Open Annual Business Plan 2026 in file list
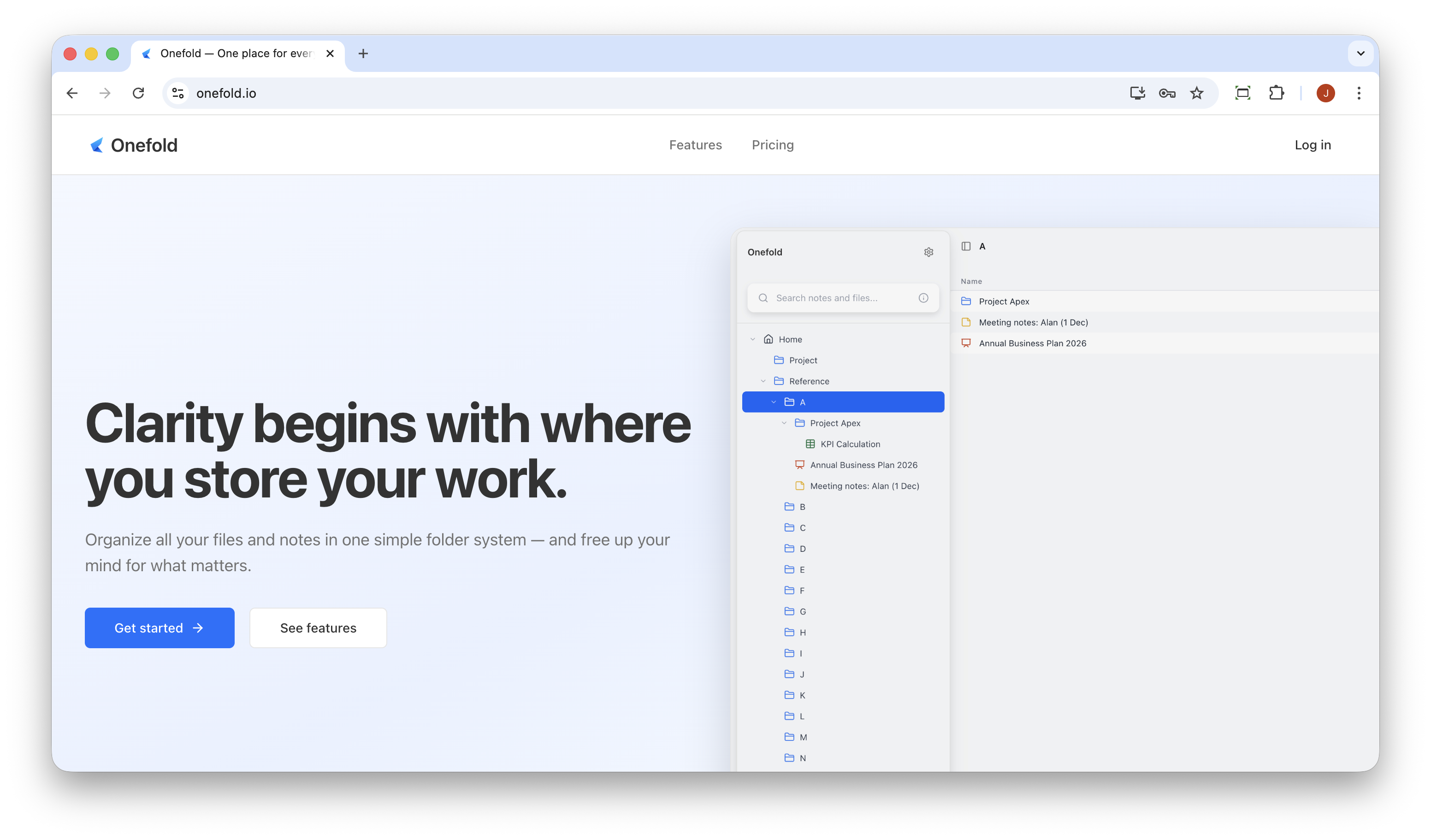 pyautogui.click(x=1032, y=343)
